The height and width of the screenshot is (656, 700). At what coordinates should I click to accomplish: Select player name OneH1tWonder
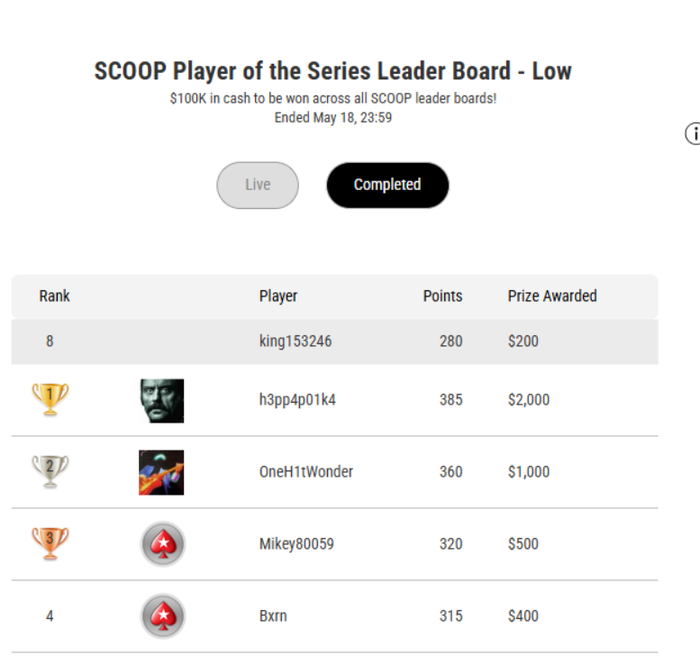click(306, 472)
